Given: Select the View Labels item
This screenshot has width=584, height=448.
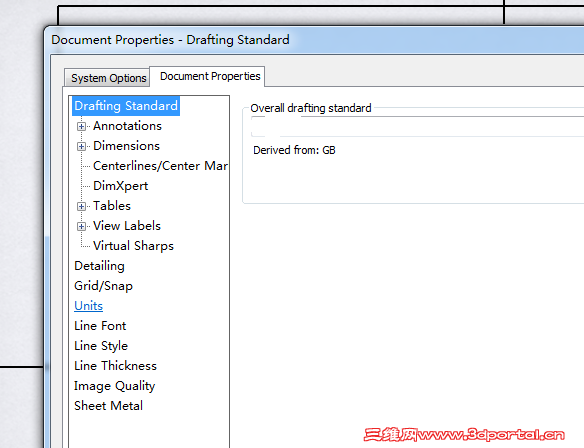Looking at the screenshot, I should pyautogui.click(x=127, y=226).
